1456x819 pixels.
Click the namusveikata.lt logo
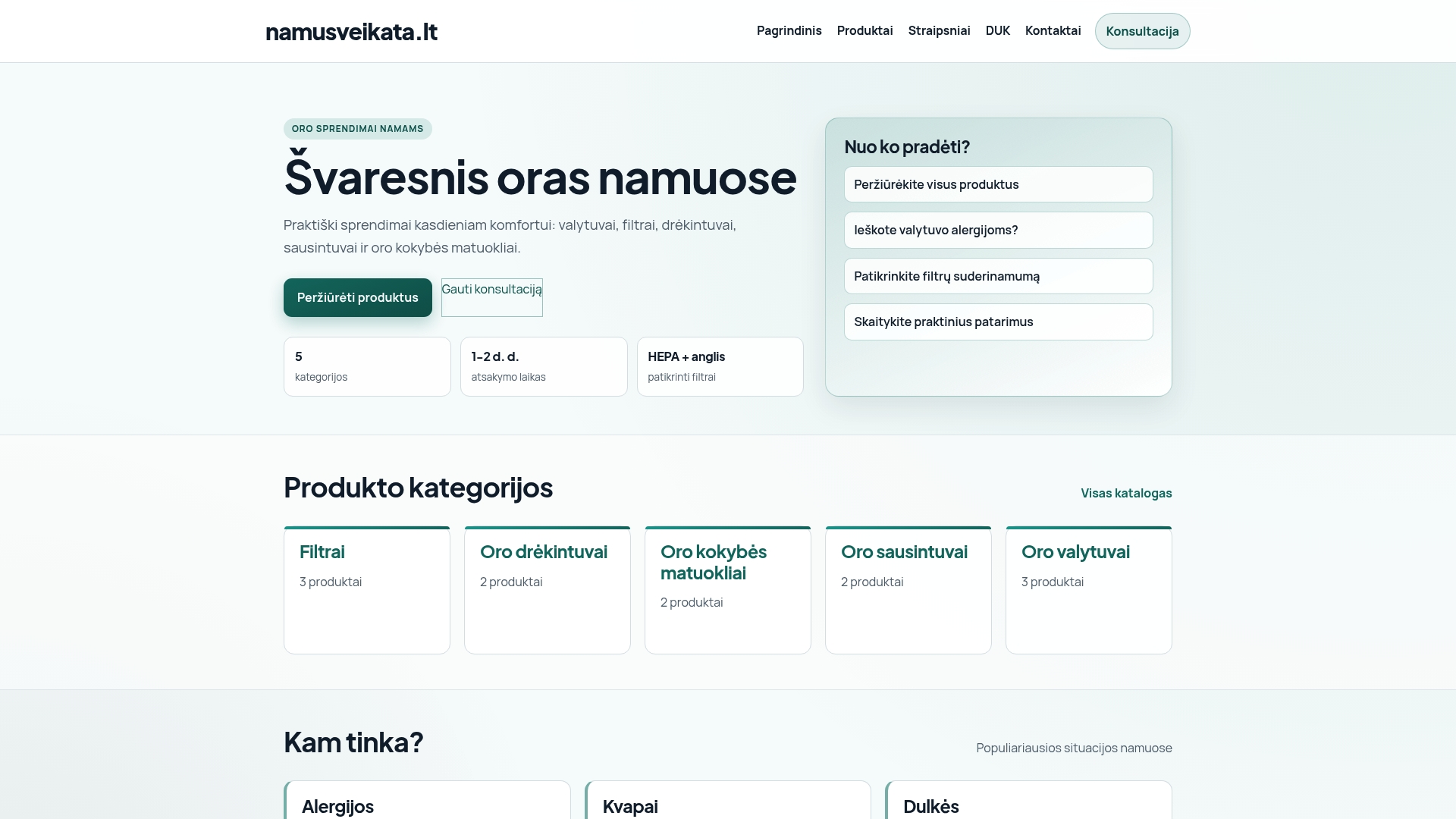pos(351,32)
